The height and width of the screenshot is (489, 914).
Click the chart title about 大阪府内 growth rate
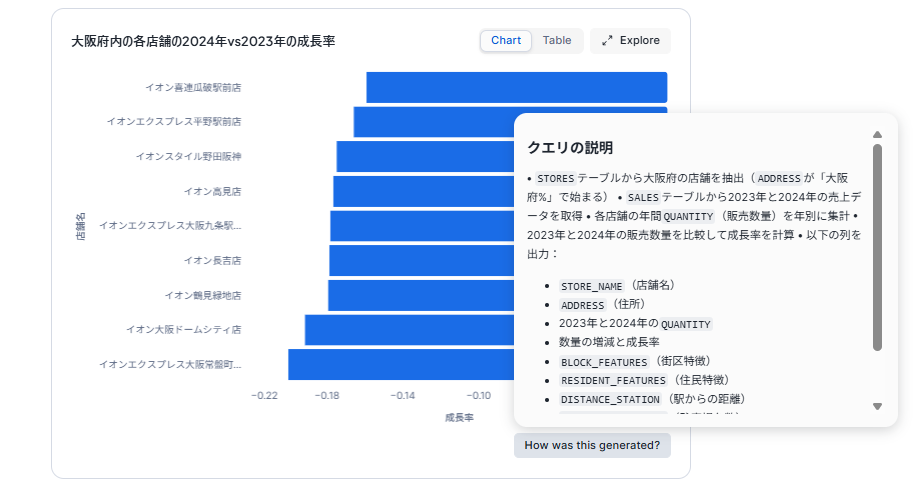[203, 41]
